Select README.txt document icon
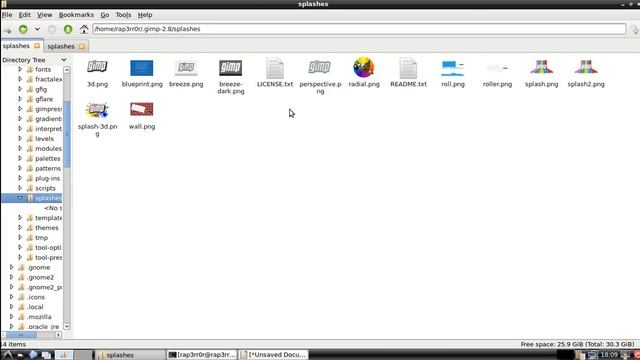The height and width of the screenshot is (360, 640). pos(408,68)
